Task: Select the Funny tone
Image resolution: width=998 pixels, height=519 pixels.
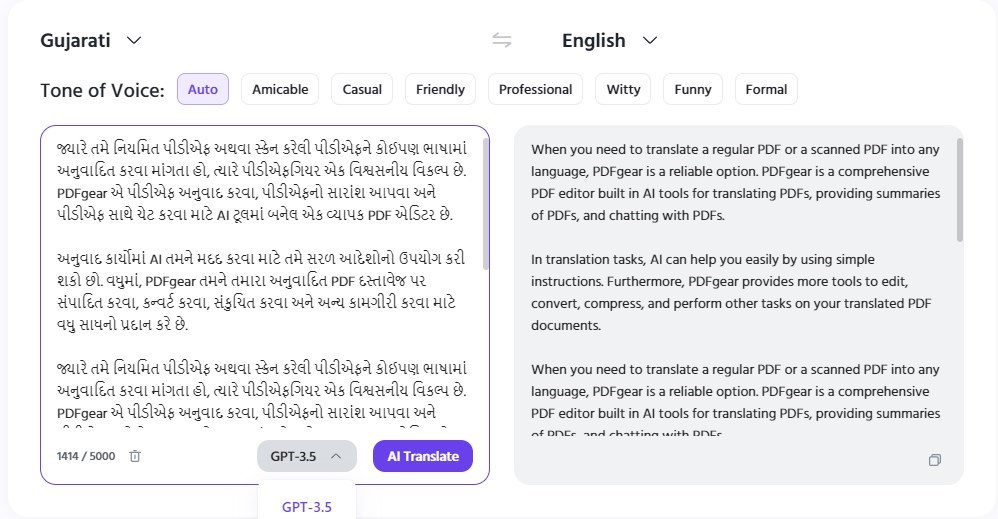Action: point(692,89)
